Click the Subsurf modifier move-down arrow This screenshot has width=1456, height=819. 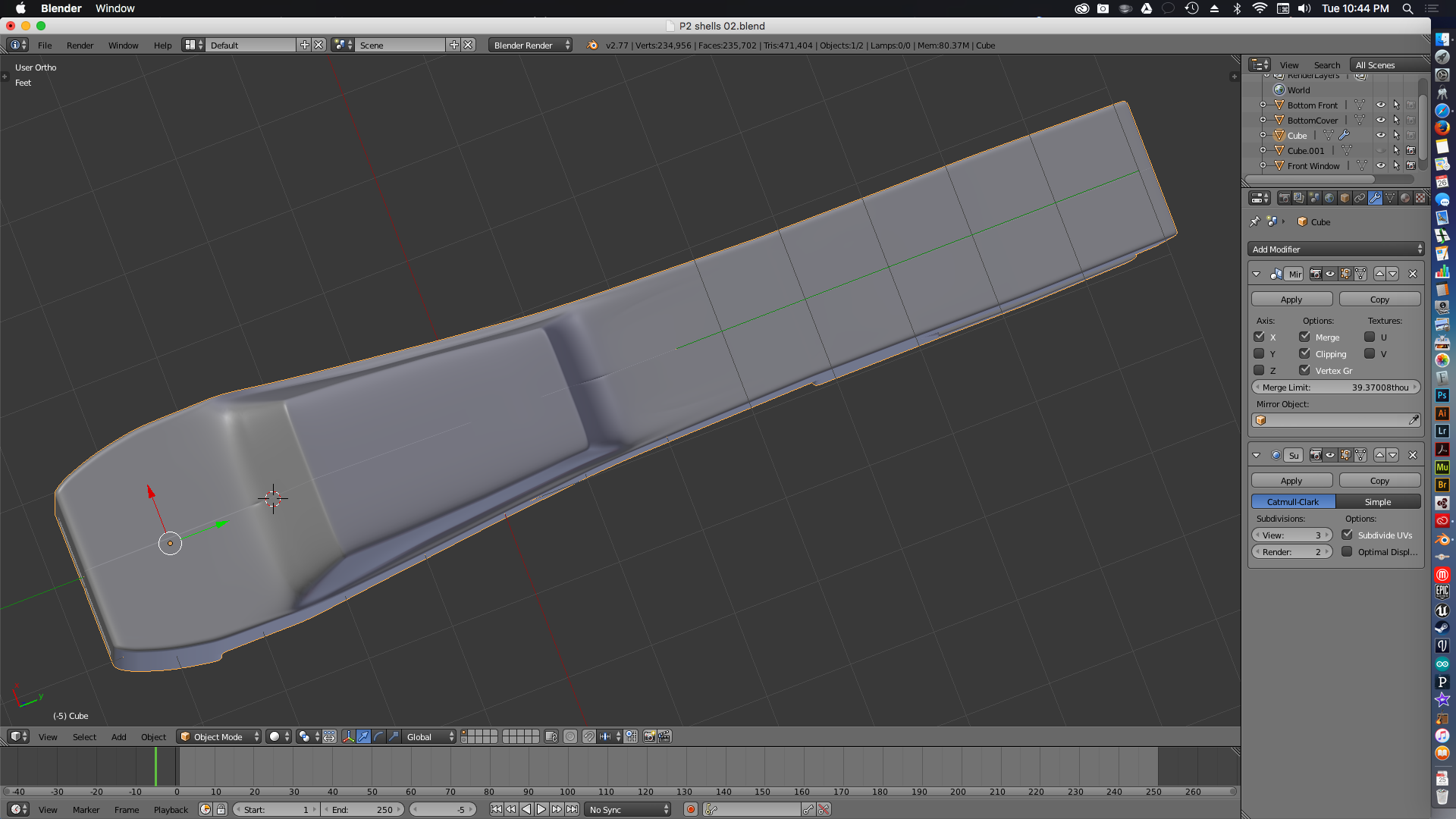point(1393,455)
